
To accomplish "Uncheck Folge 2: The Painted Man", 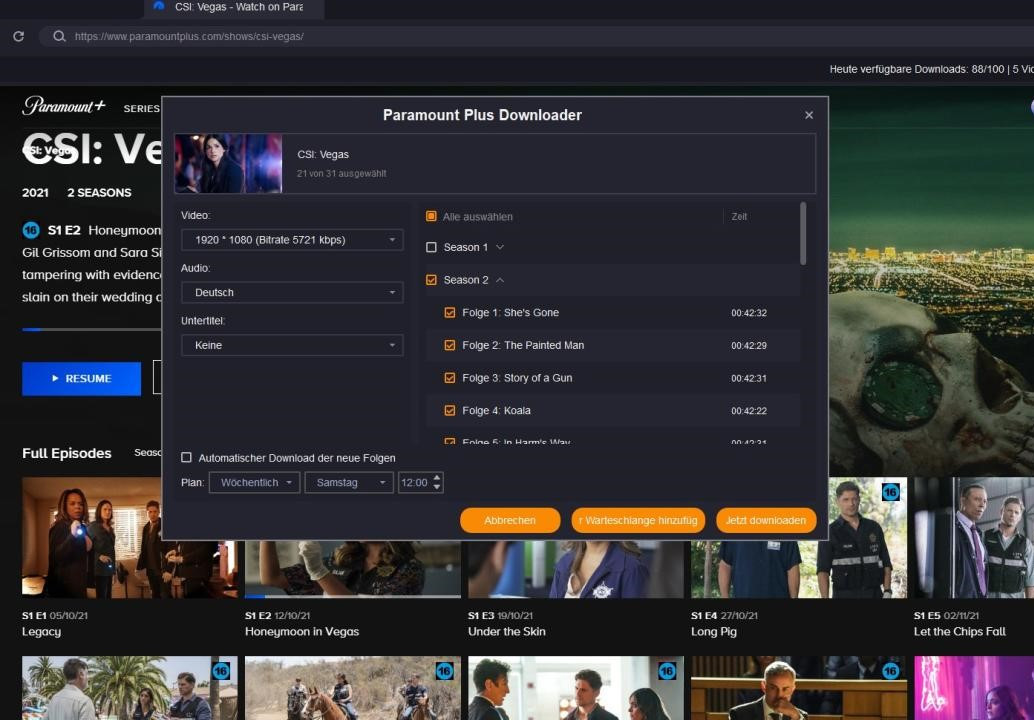I will 450,345.
